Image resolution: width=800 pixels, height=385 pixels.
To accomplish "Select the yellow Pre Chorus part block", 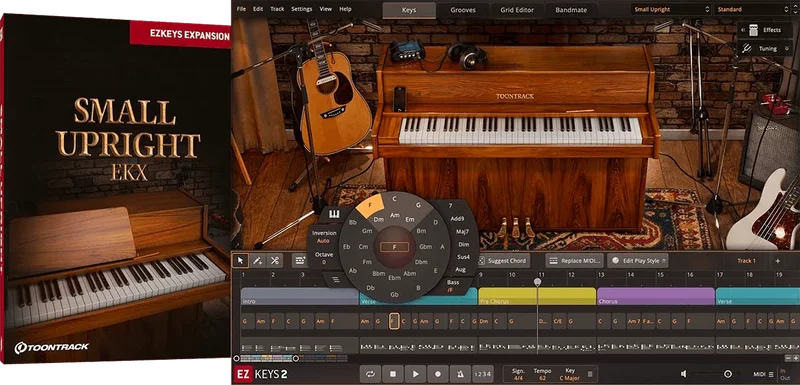I will 537,296.
